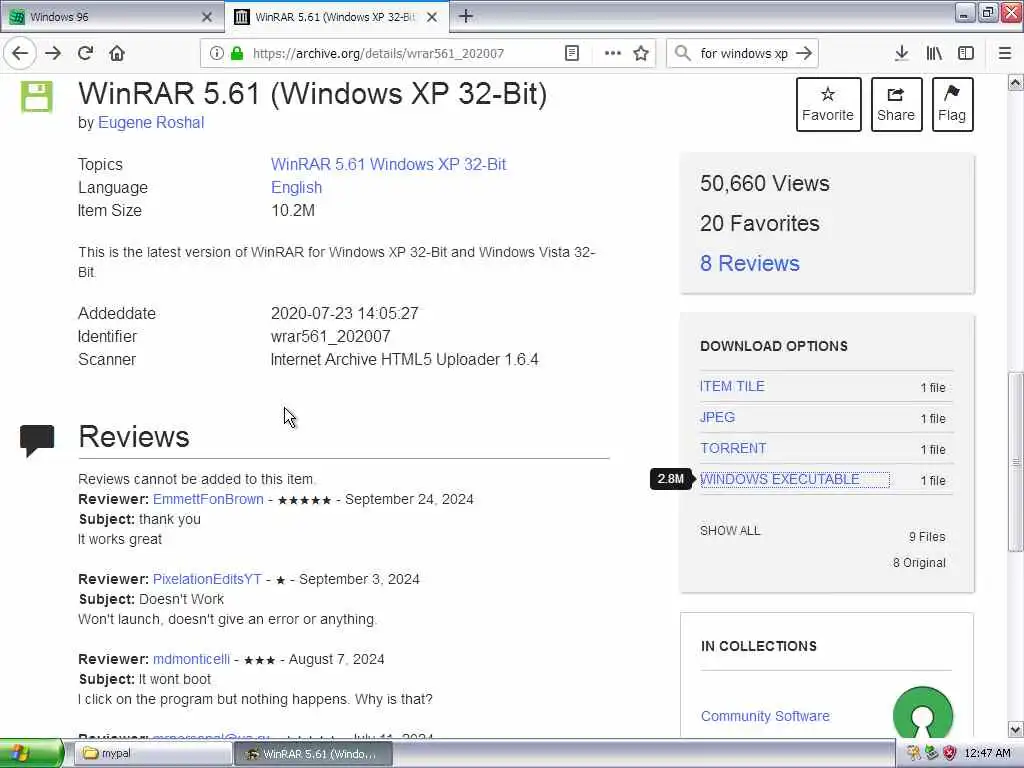Click the search magnifier icon
1024x768 pixels.
tap(682, 54)
